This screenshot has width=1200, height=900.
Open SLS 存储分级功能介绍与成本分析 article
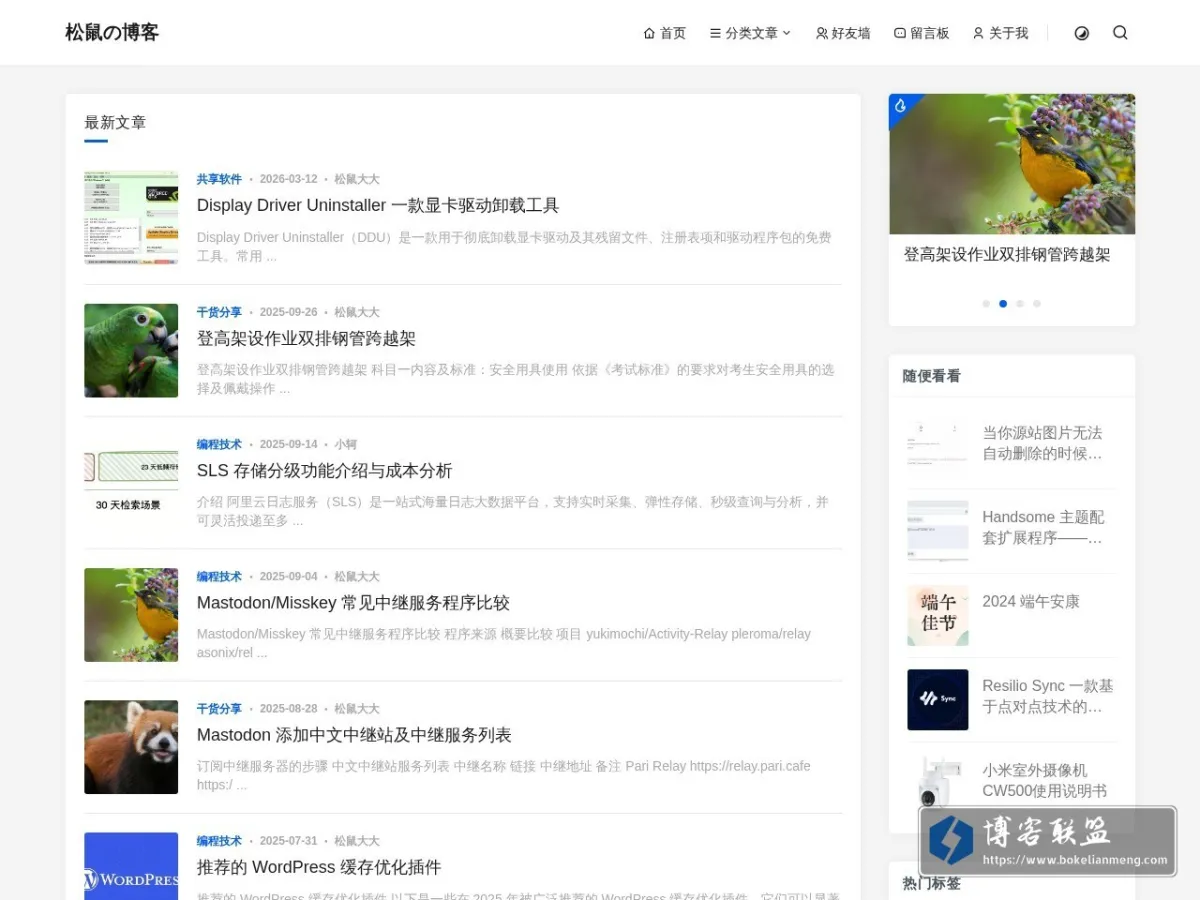click(325, 470)
